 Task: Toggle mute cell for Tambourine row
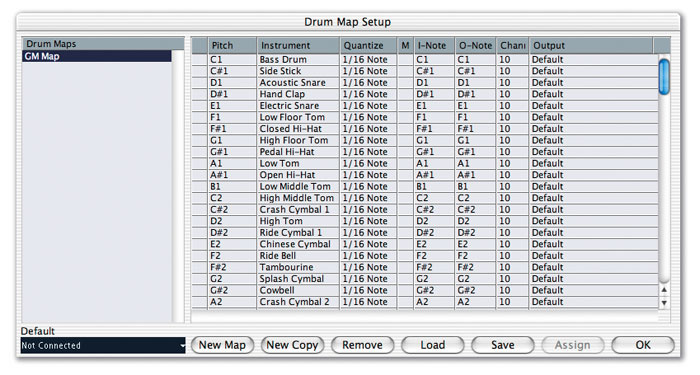(x=405, y=267)
